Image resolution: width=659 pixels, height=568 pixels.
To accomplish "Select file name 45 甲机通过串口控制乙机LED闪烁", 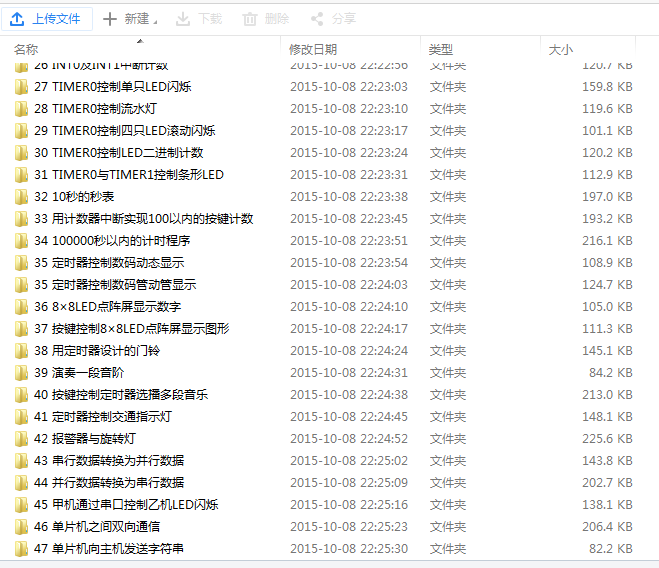I will 126,505.
